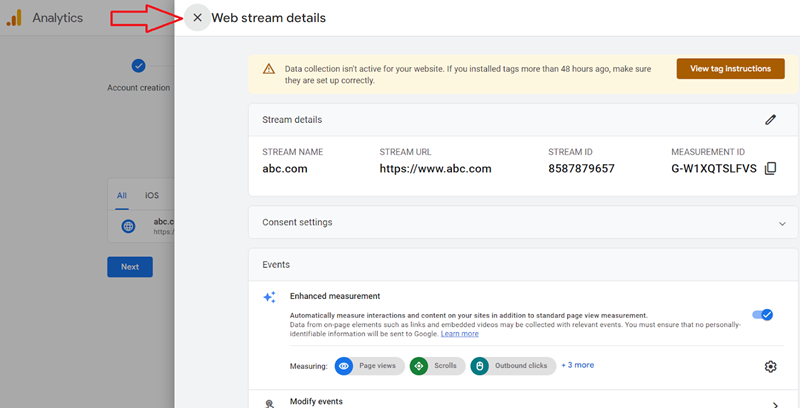Viewport: 800px width, 408px height.
Task: Click the warning triangle icon
Action: 269,69
